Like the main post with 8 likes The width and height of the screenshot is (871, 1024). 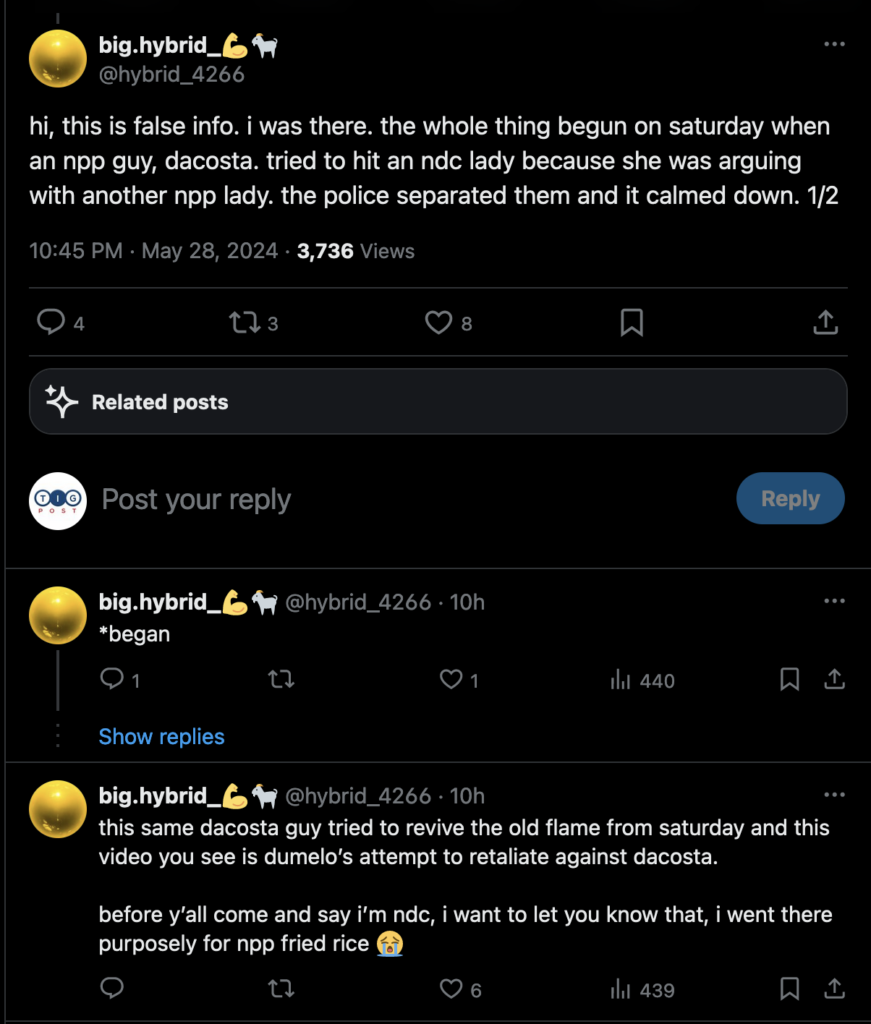click(x=439, y=323)
